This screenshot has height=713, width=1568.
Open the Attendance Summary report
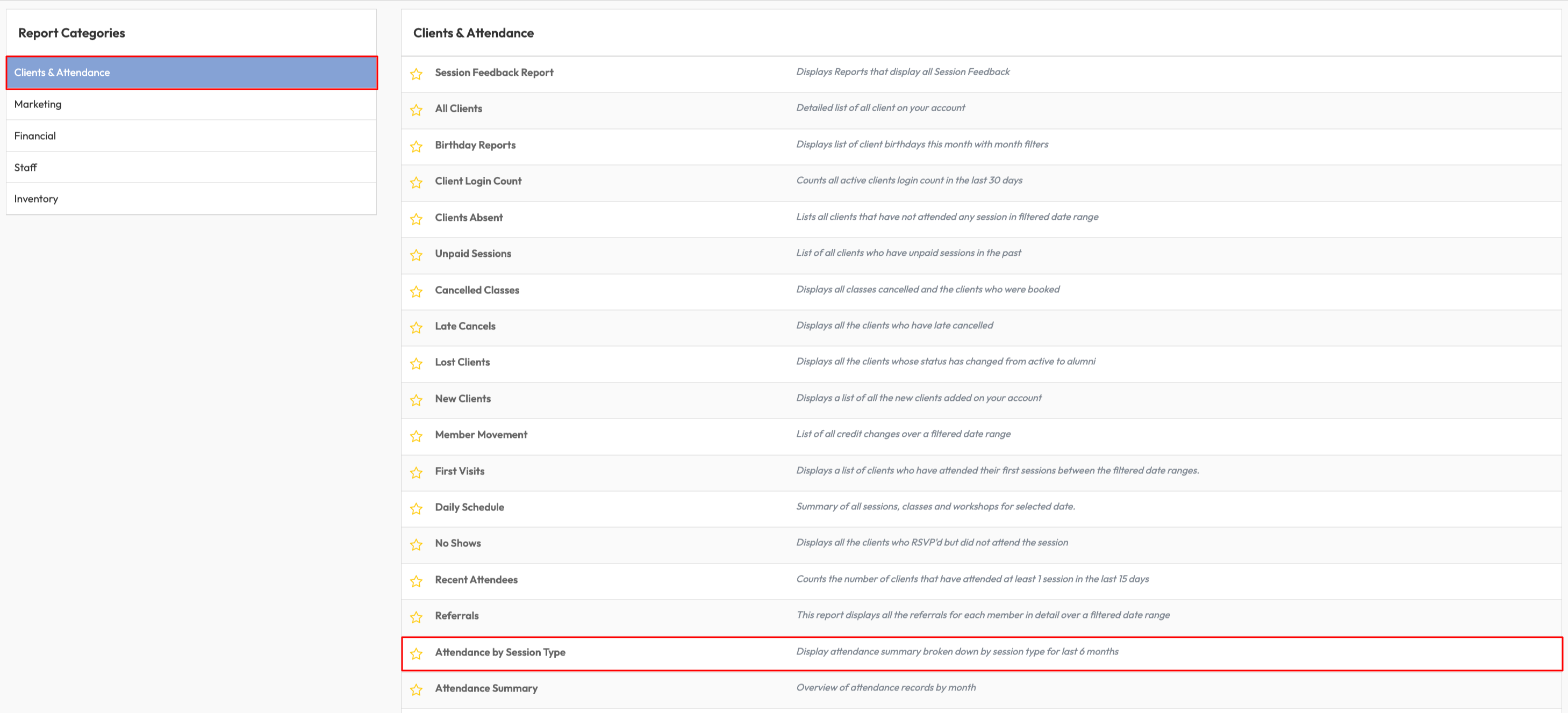(486, 688)
